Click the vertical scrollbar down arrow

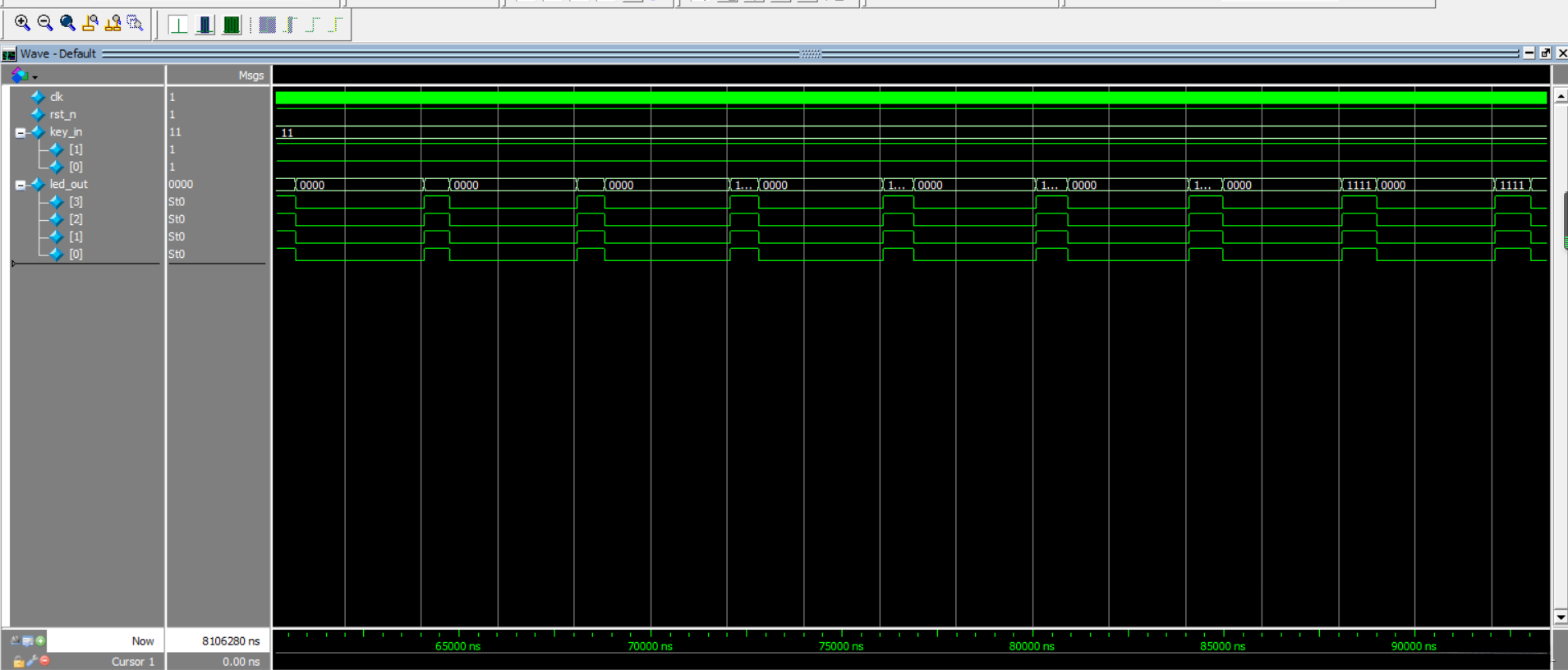[x=1561, y=617]
